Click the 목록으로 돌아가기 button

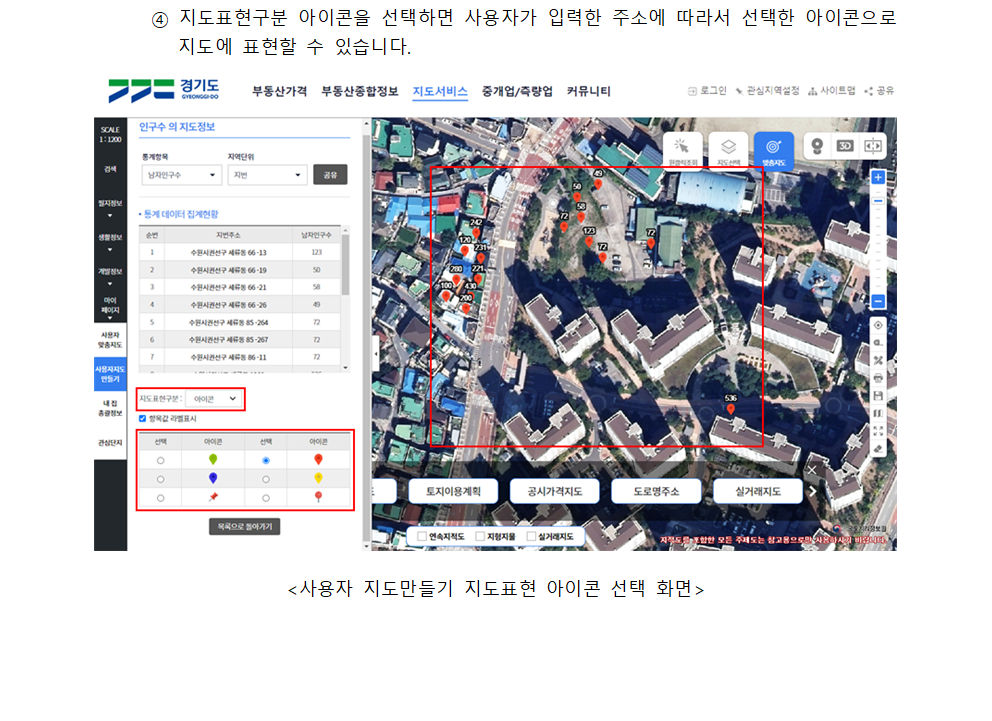point(245,526)
